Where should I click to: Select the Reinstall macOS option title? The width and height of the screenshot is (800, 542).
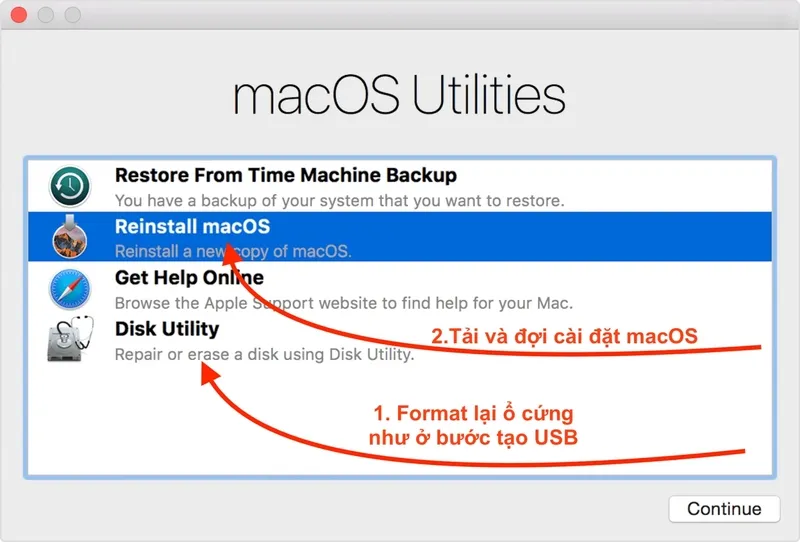pos(192,226)
